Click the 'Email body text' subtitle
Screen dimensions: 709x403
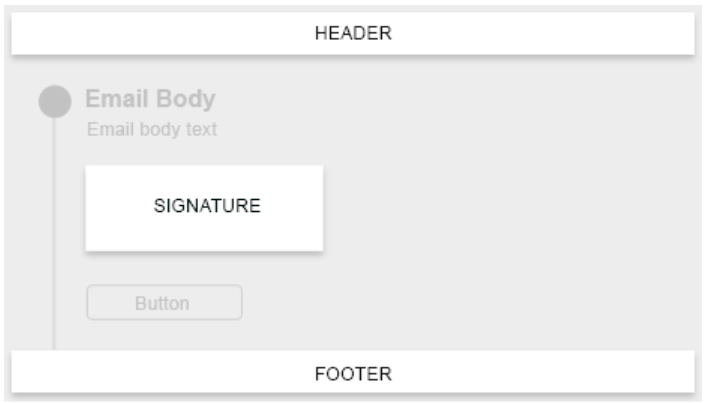pos(151,130)
